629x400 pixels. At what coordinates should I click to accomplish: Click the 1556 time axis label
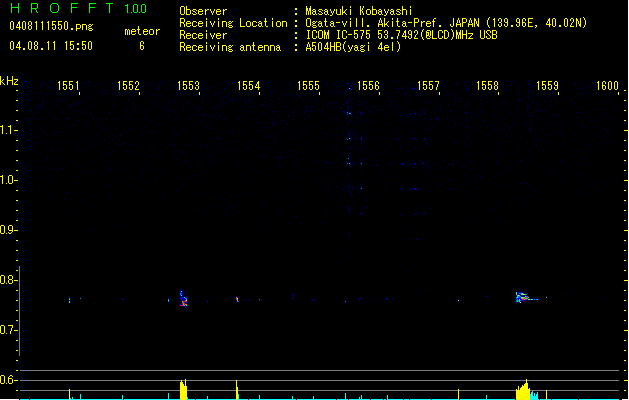pos(368,86)
